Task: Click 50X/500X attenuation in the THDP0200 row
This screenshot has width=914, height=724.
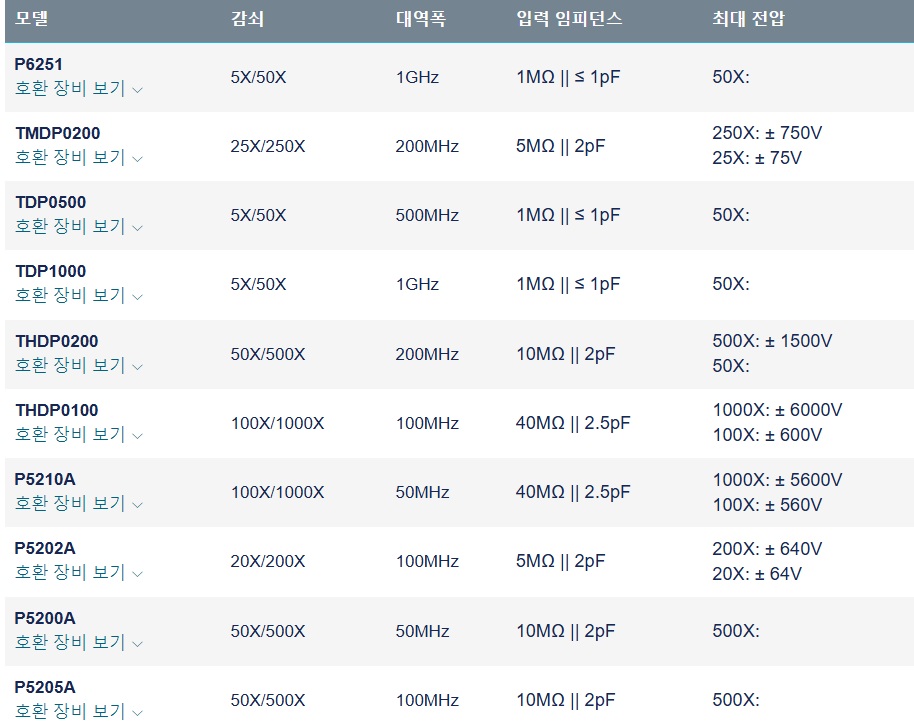Action: pyautogui.click(x=268, y=354)
